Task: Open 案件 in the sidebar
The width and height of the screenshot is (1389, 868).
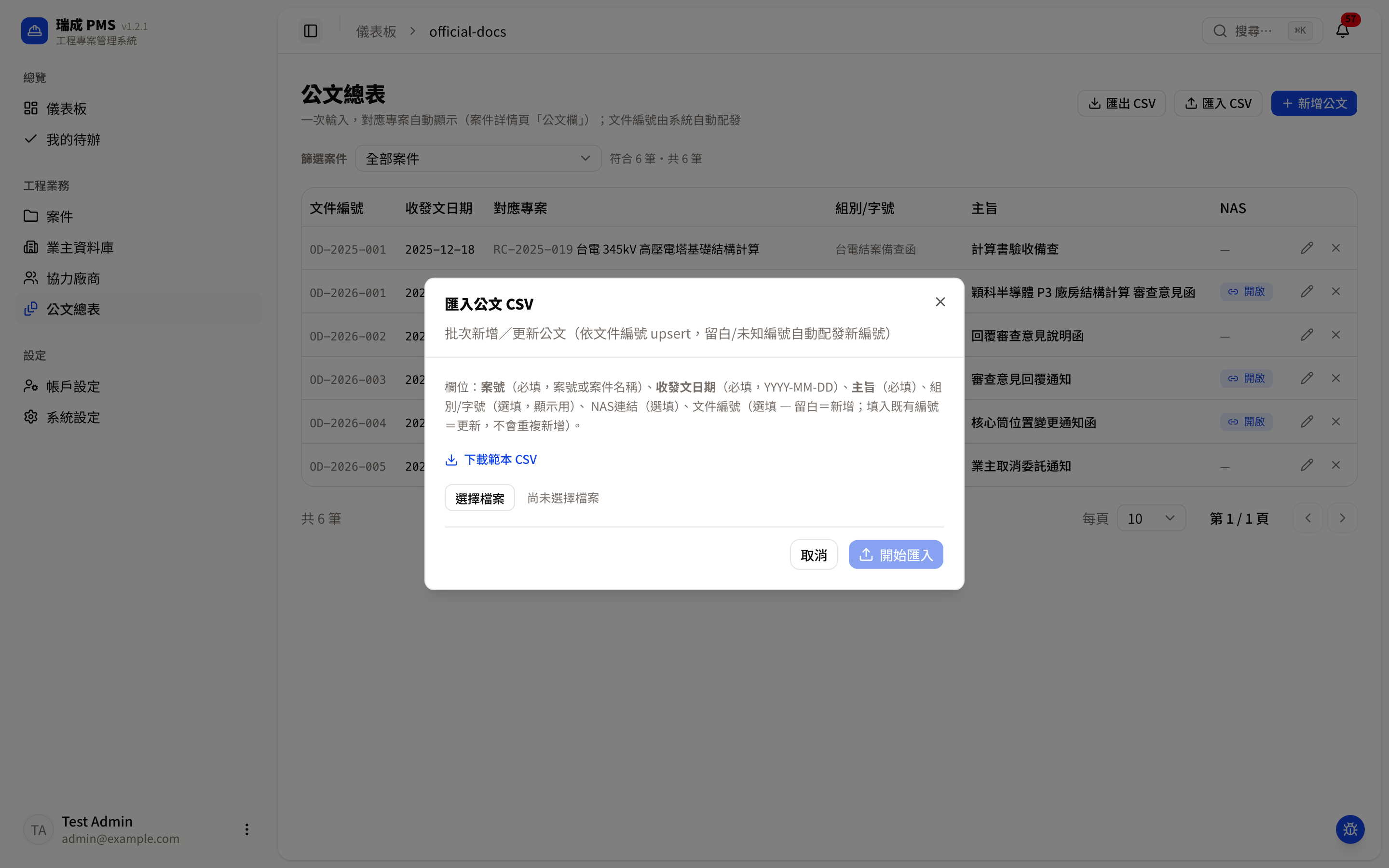Action: click(139, 217)
